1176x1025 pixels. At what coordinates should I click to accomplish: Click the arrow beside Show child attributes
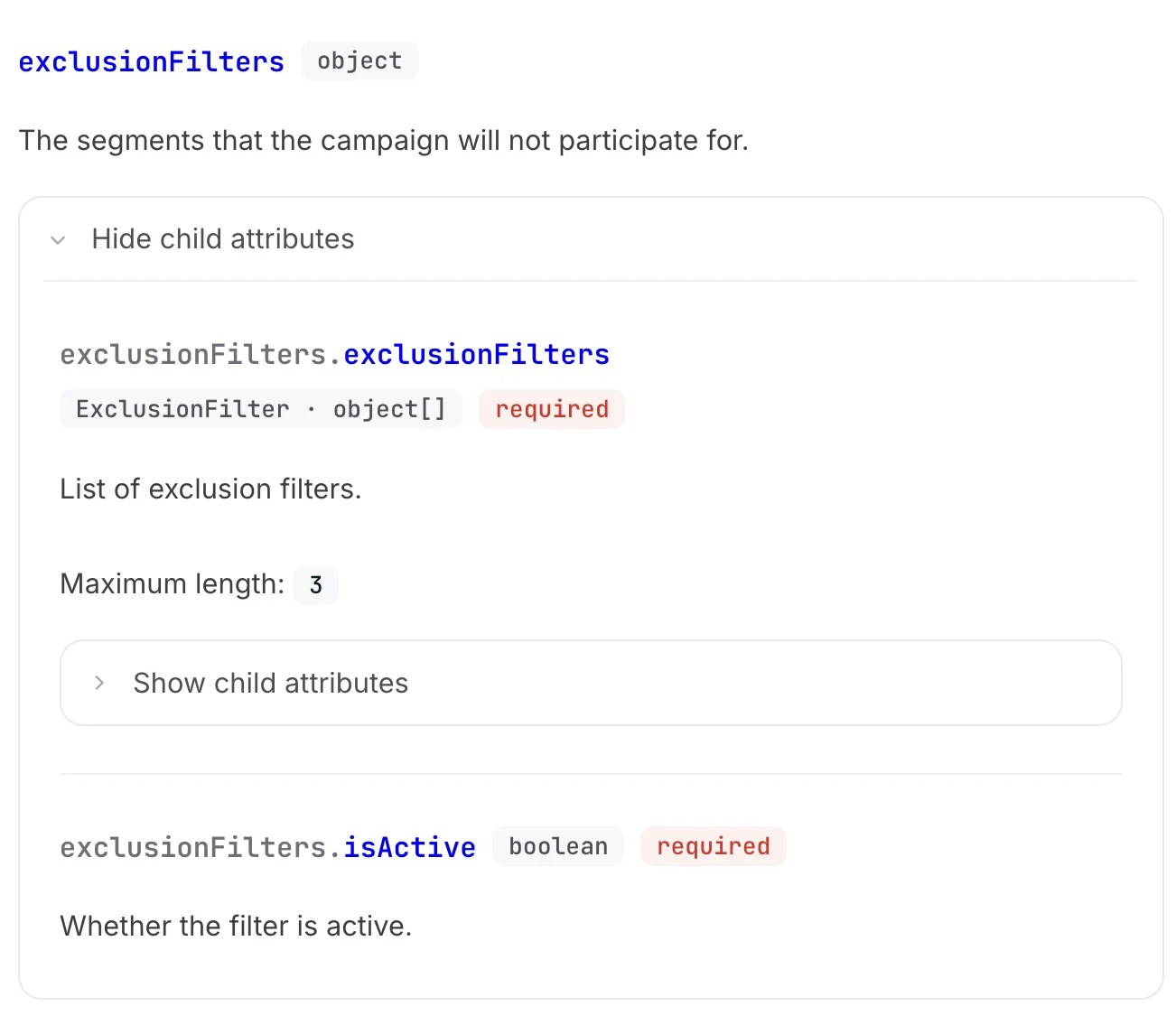pos(99,684)
